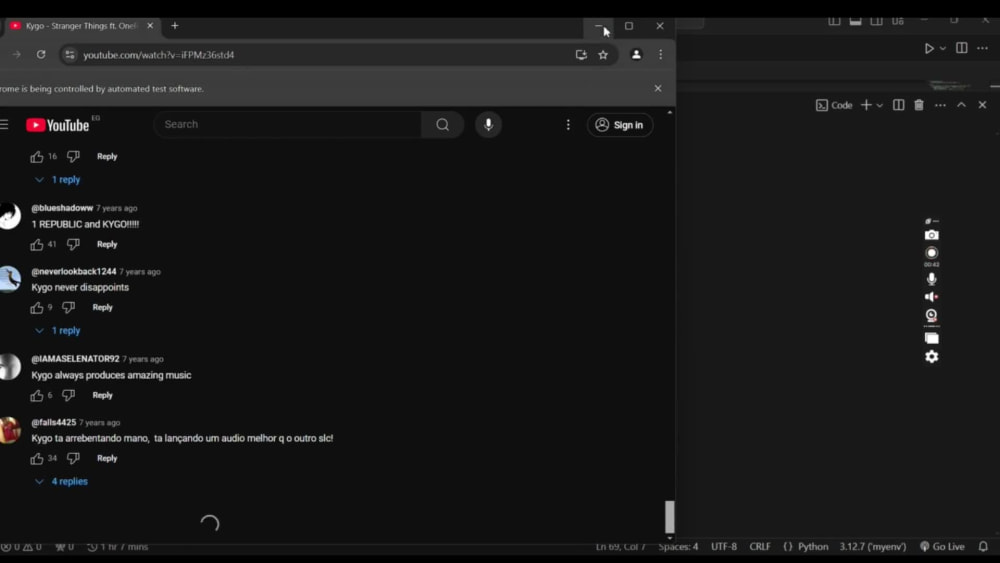Click the @falls4425 profile avatar

click(10, 430)
